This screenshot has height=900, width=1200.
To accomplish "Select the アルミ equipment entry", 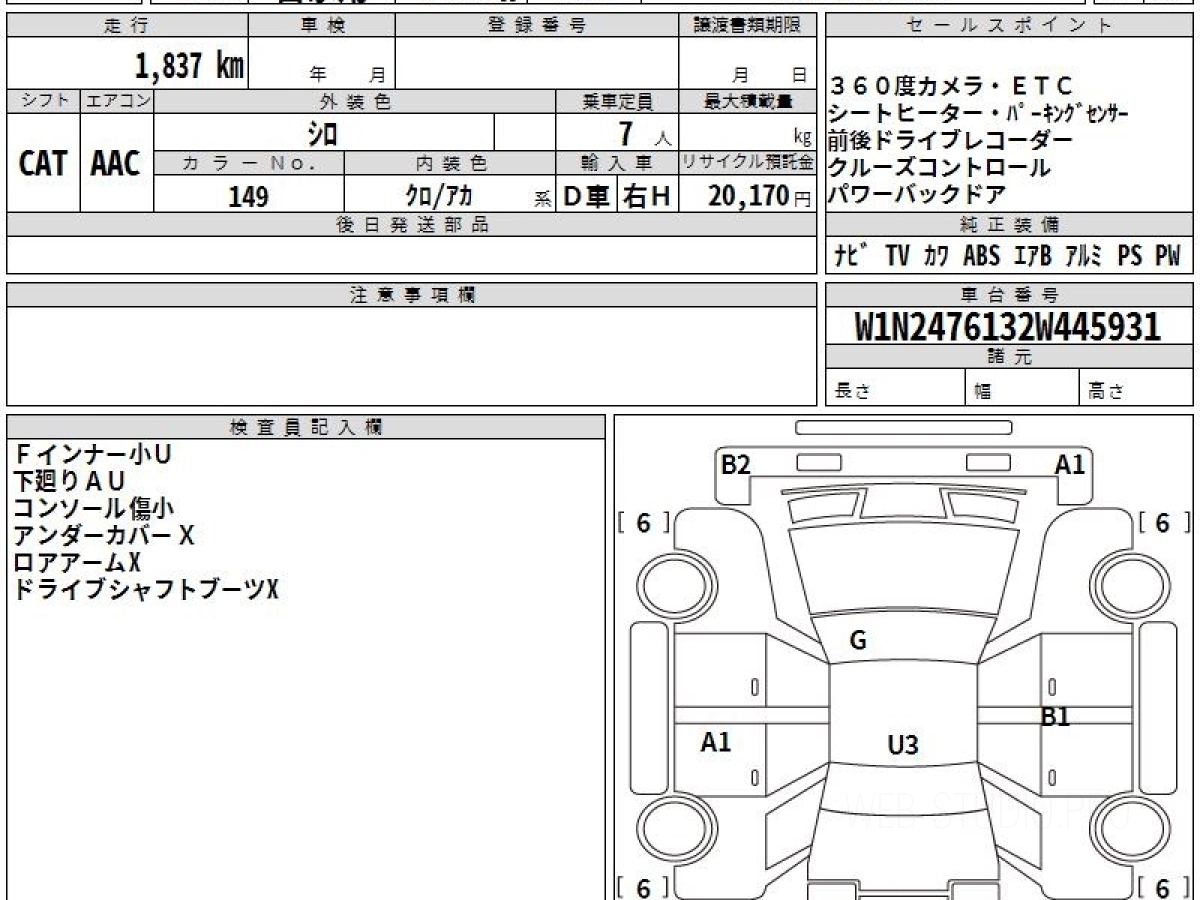I will click(1081, 256).
